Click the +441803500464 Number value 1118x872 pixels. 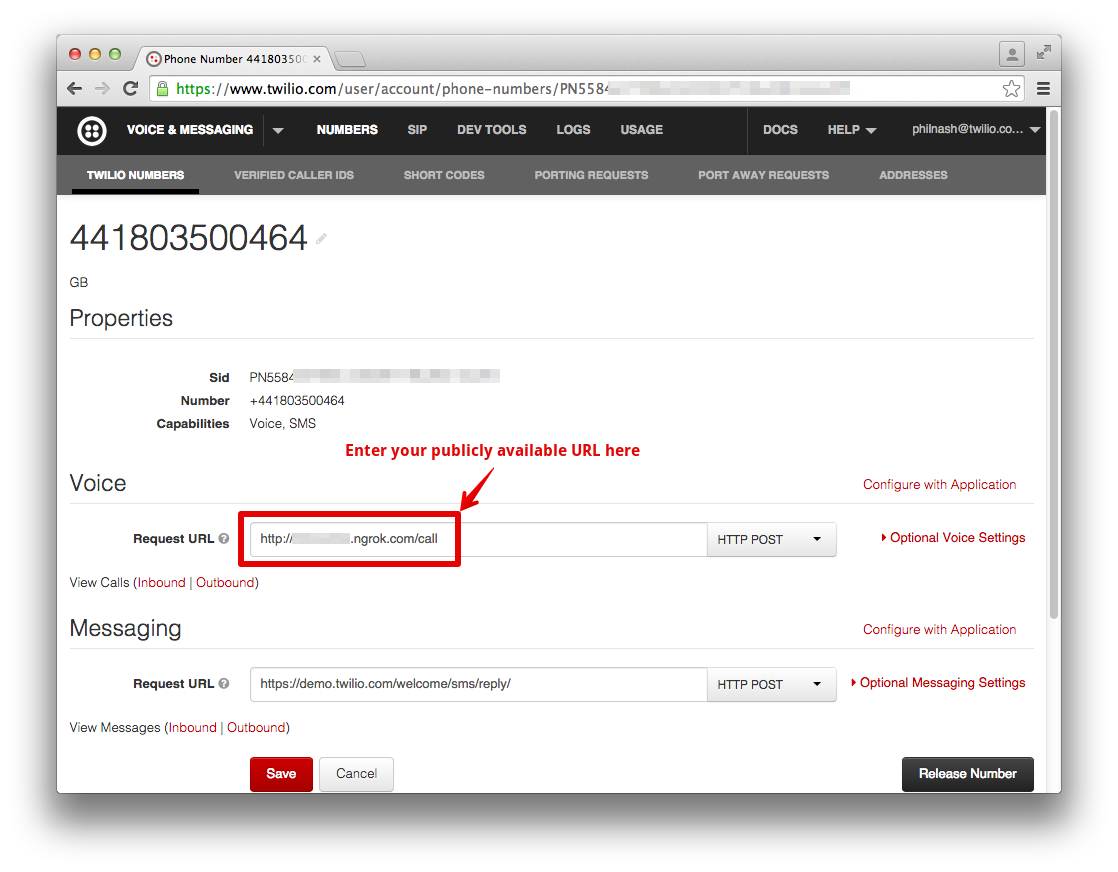[x=297, y=401]
